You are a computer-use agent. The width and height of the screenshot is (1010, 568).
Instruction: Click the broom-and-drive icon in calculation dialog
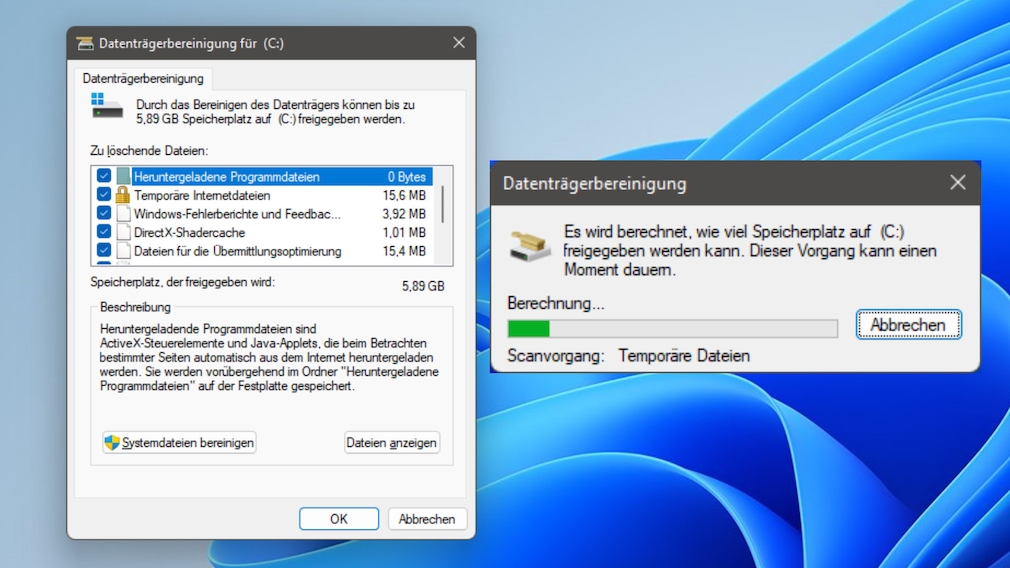tap(530, 247)
